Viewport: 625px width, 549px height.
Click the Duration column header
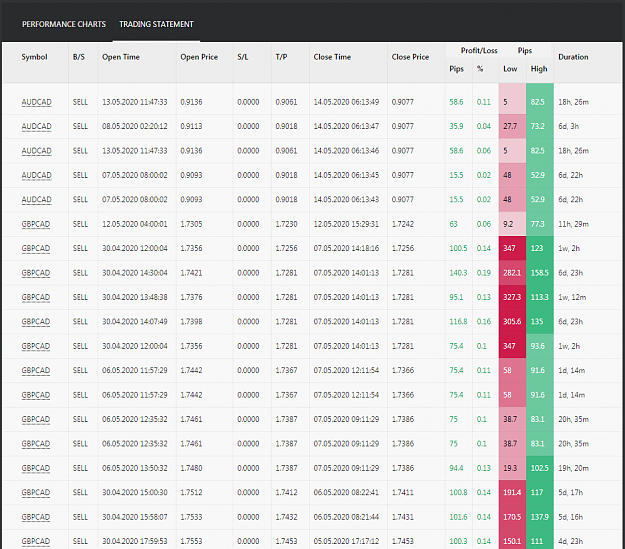(x=573, y=57)
